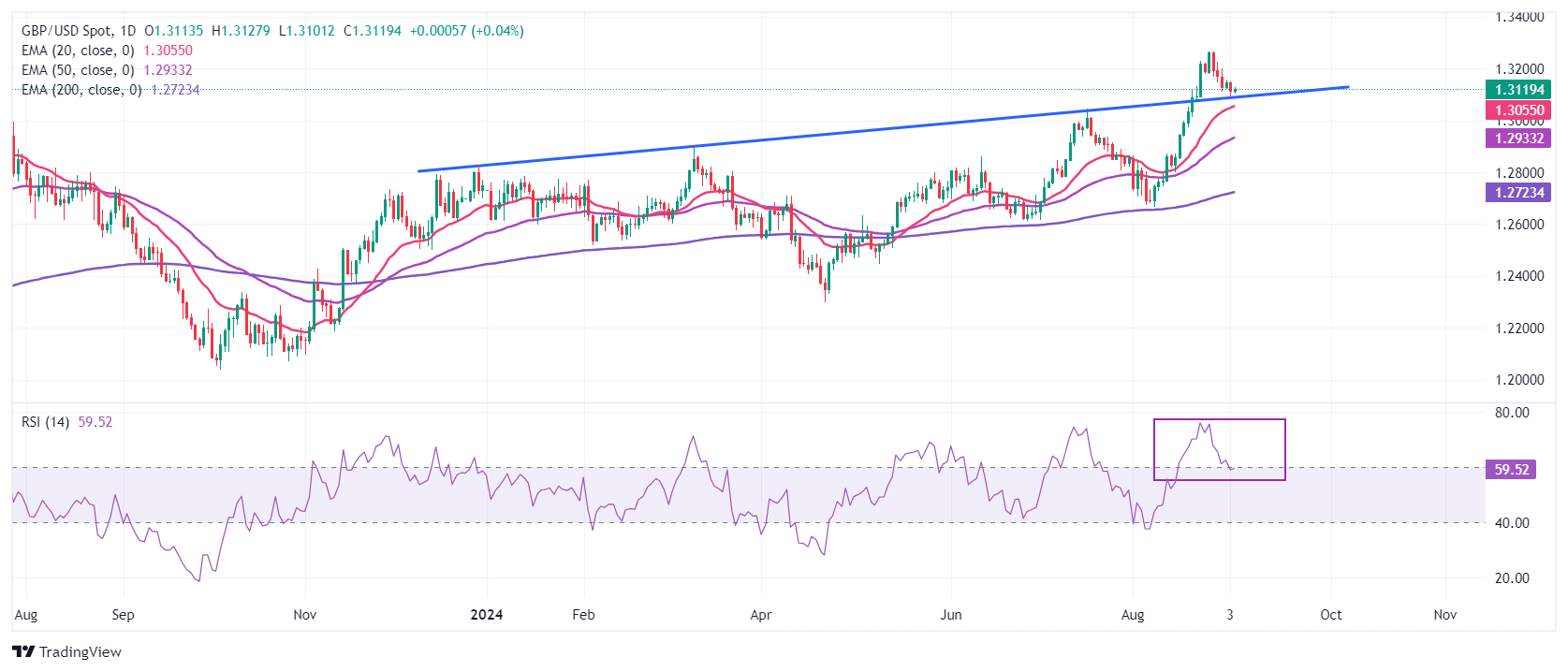Select the EMA 50 indicator legend label
The width and height of the screenshot is (1568, 672).
coord(78,70)
